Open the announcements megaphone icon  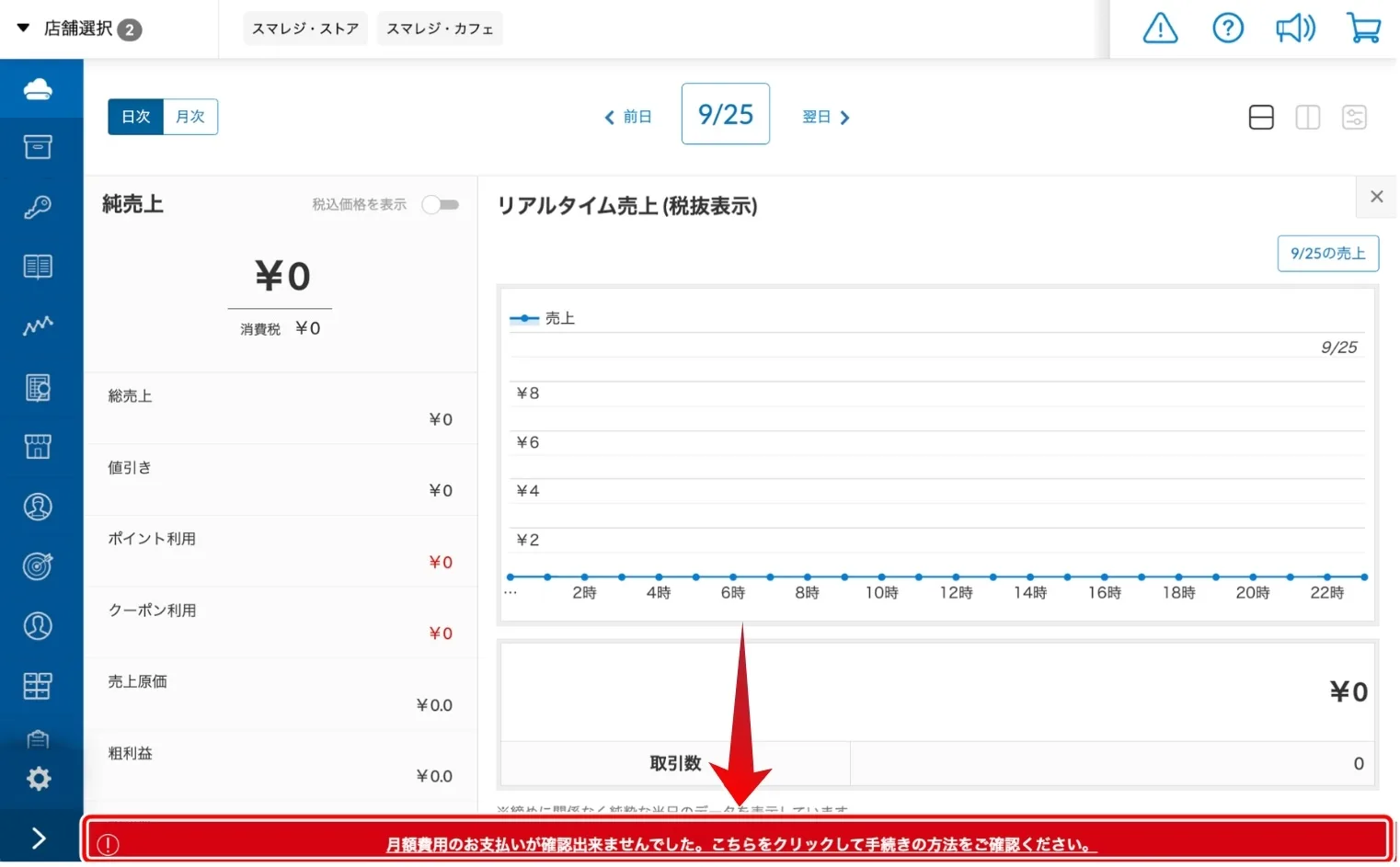point(1295,29)
